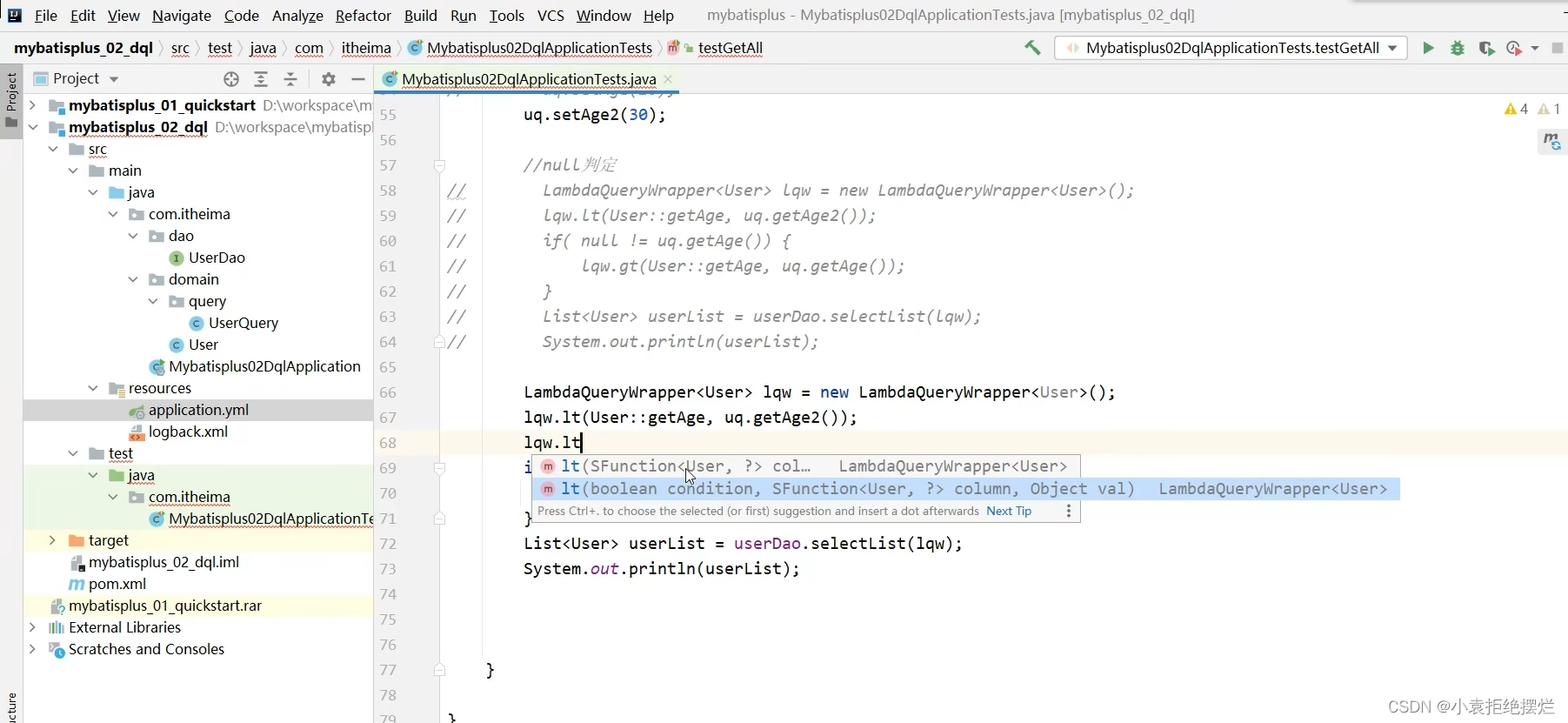Open the User class file
The width and height of the screenshot is (1568, 723).
(204, 345)
